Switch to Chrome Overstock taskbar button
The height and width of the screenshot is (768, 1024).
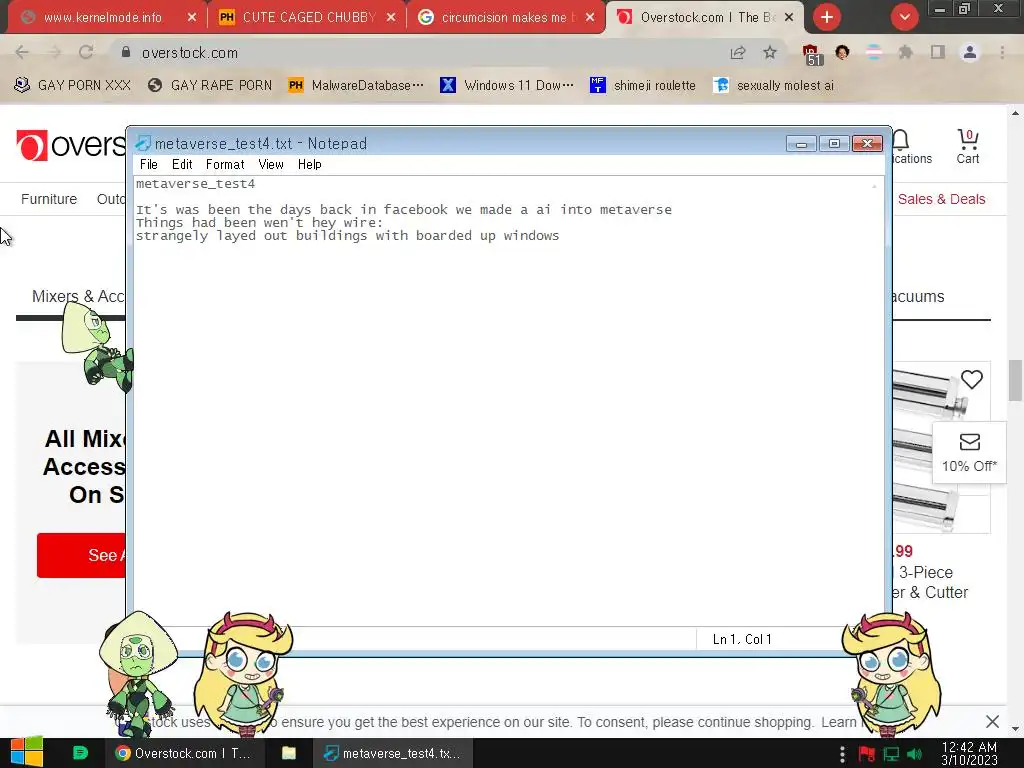point(184,753)
